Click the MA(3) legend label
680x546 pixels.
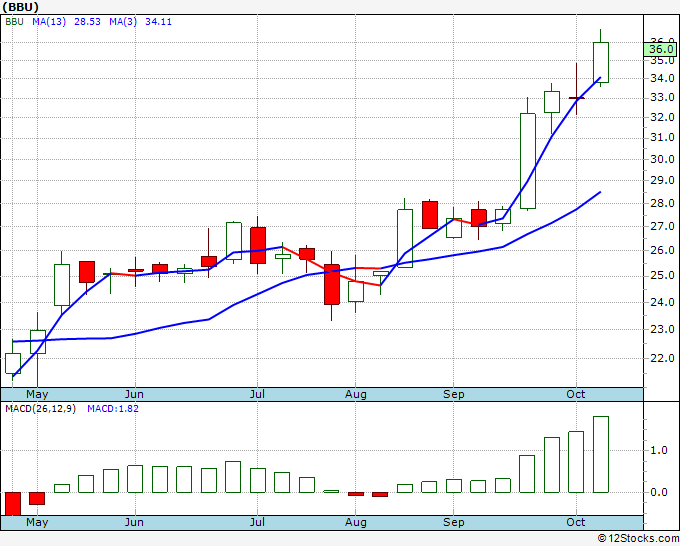(123, 22)
